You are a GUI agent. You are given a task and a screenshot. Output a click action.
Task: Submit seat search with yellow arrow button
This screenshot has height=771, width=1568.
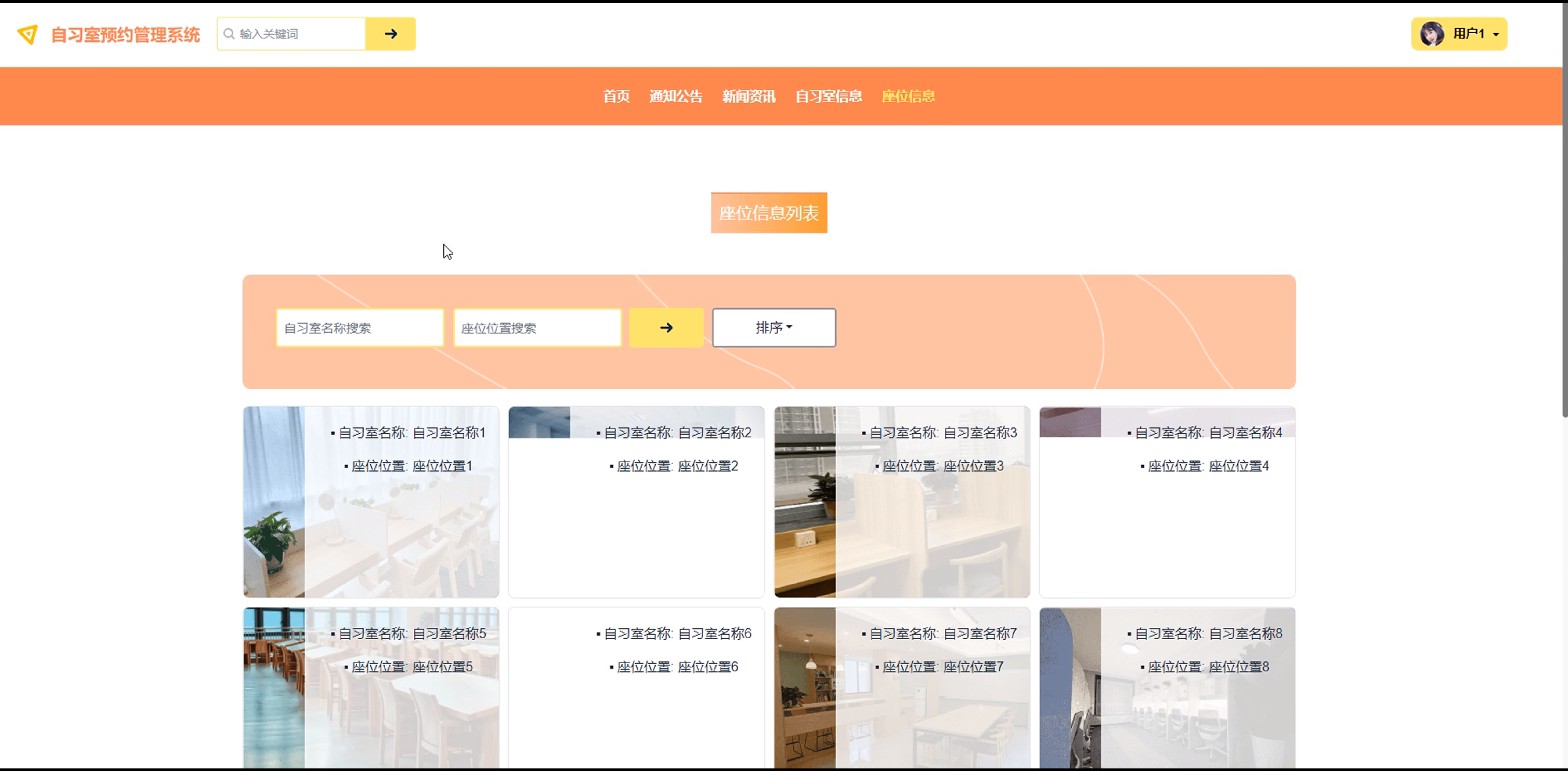(x=666, y=327)
